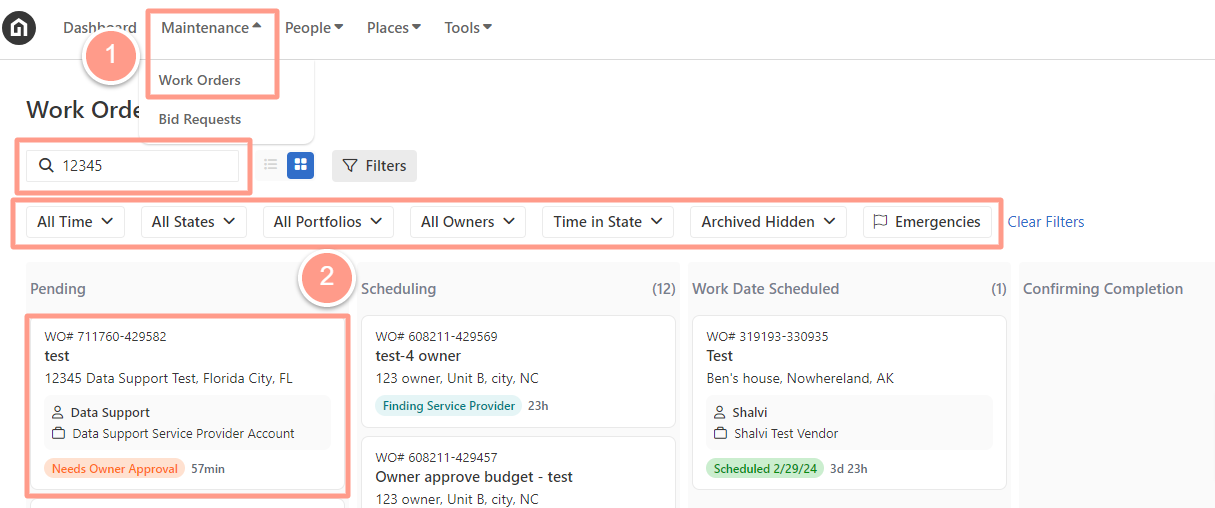
Task: Open the All Portfolios dropdown
Action: click(328, 222)
